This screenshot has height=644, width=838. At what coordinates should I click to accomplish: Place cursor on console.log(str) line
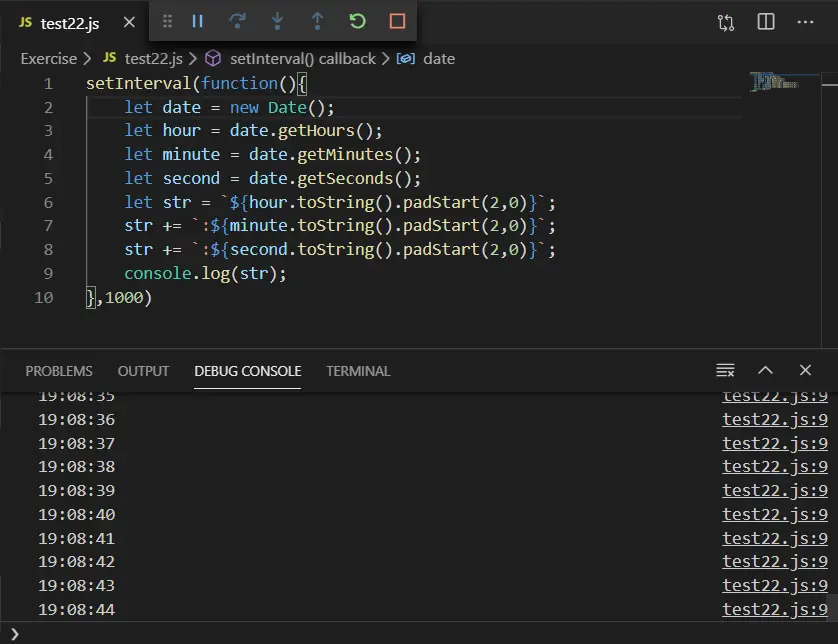205,274
